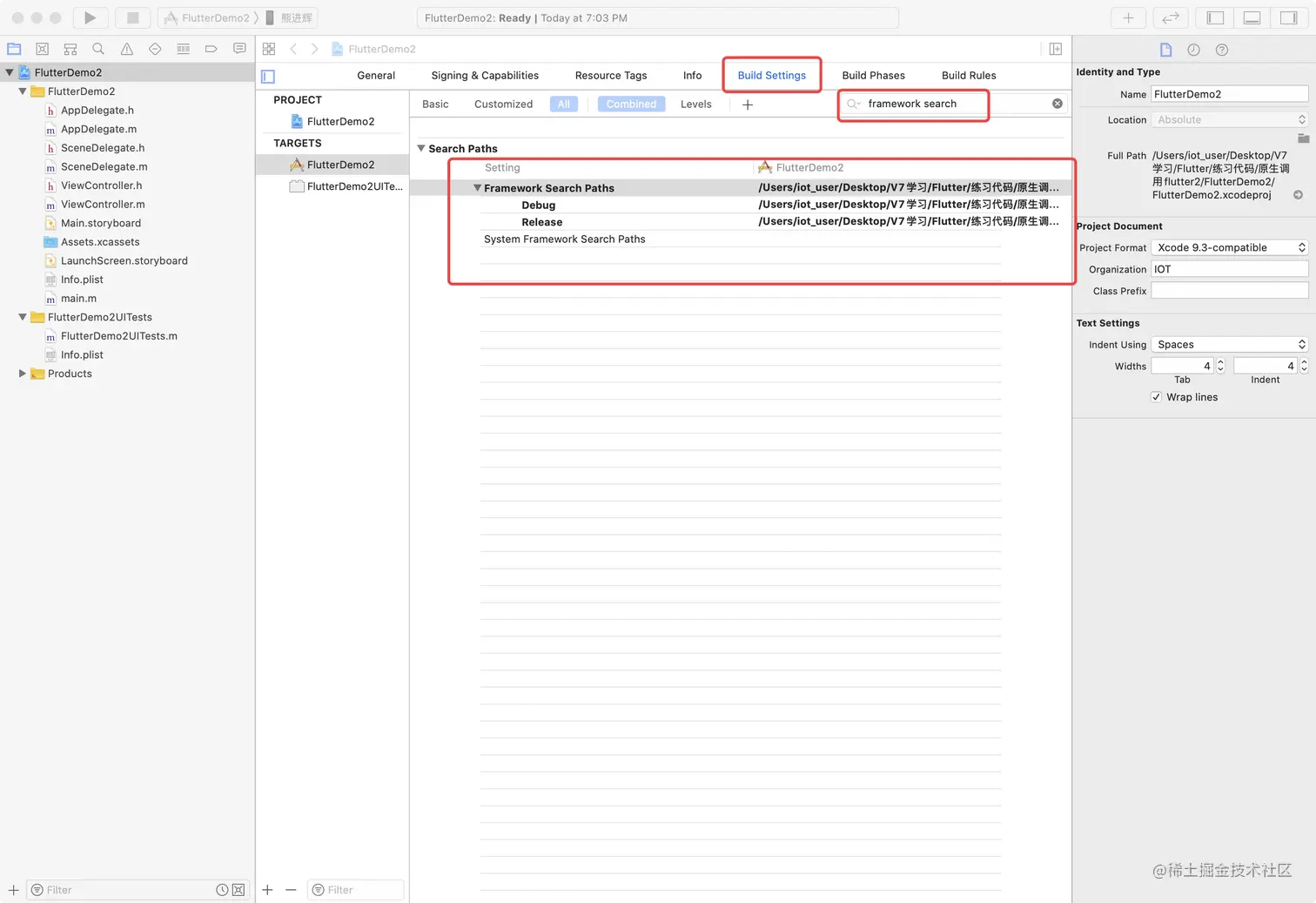The height and width of the screenshot is (903, 1316).
Task: Add an editor pane on the right
Action: (x=1055, y=49)
